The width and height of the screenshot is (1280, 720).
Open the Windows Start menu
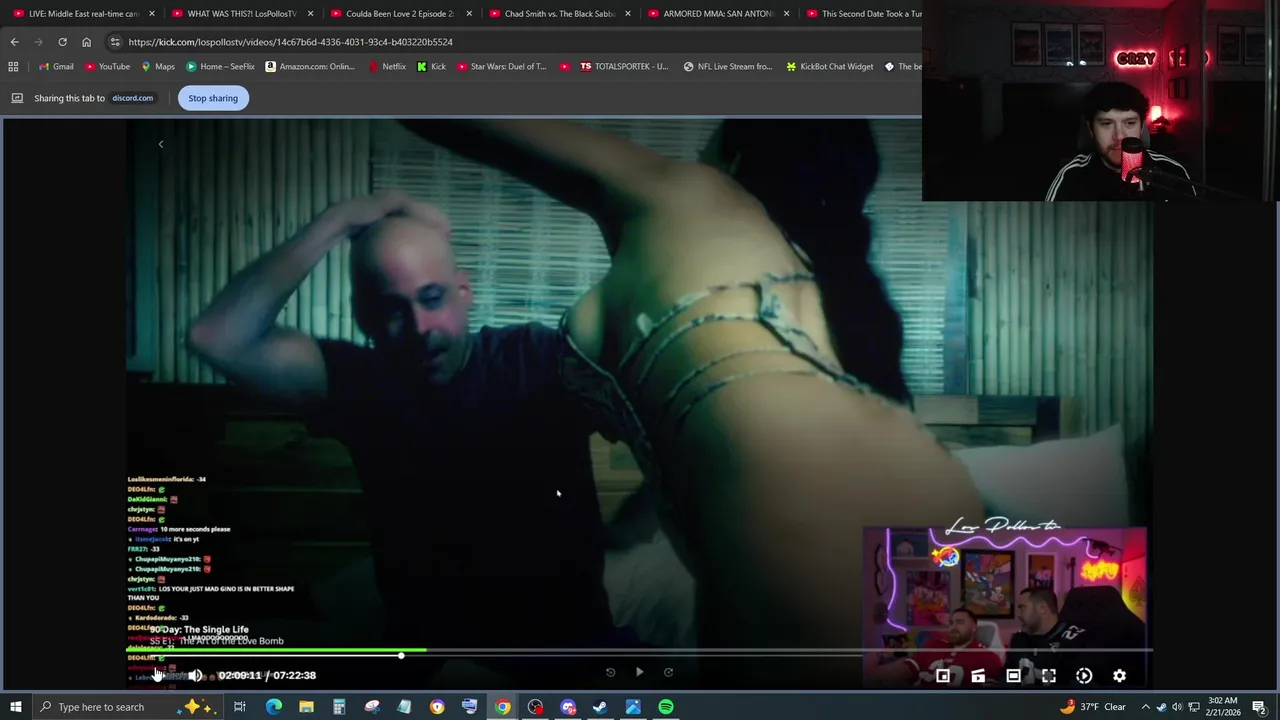tap(15, 707)
